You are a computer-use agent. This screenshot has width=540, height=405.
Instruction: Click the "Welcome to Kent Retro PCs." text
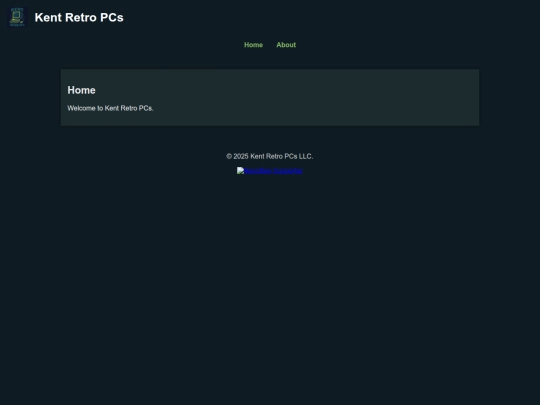(x=110, y=108)
